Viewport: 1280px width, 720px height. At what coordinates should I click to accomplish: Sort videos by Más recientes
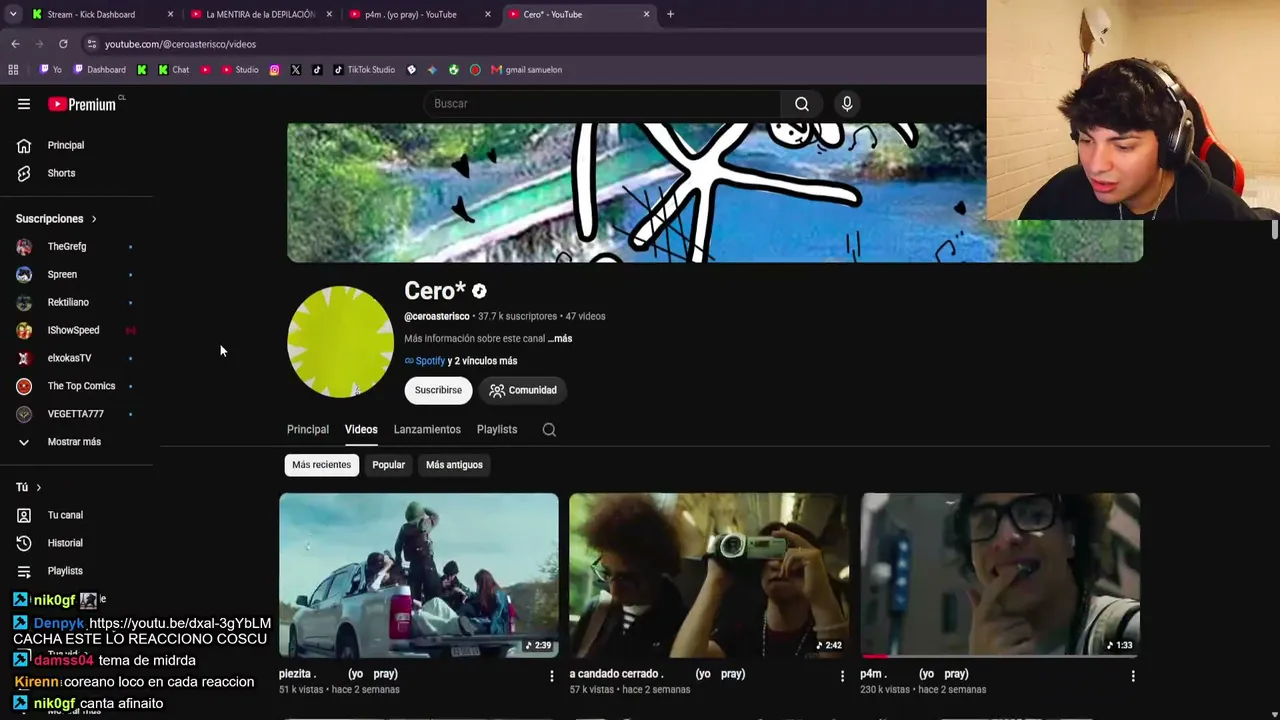point(322,465)
